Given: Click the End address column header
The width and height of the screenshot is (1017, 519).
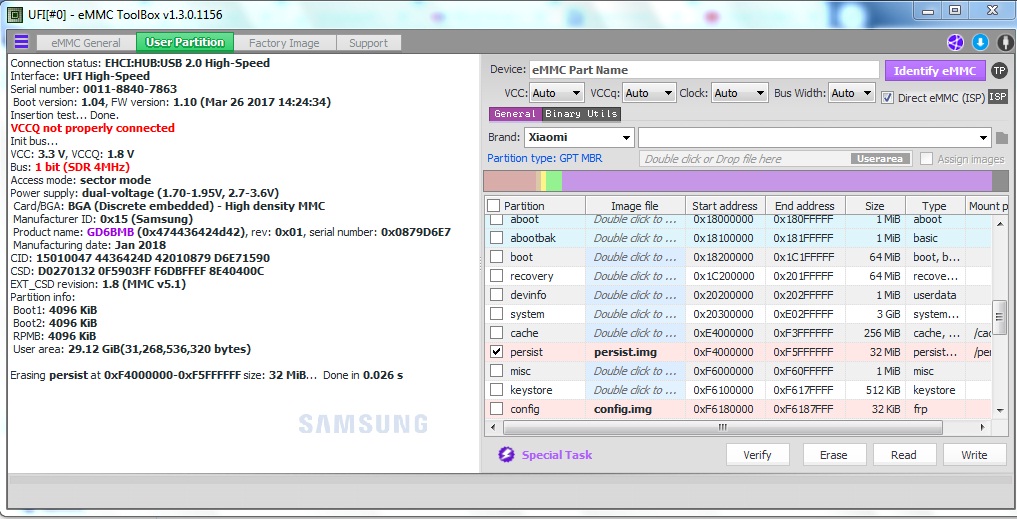Looking at the screenshot, I should (805, 206).
